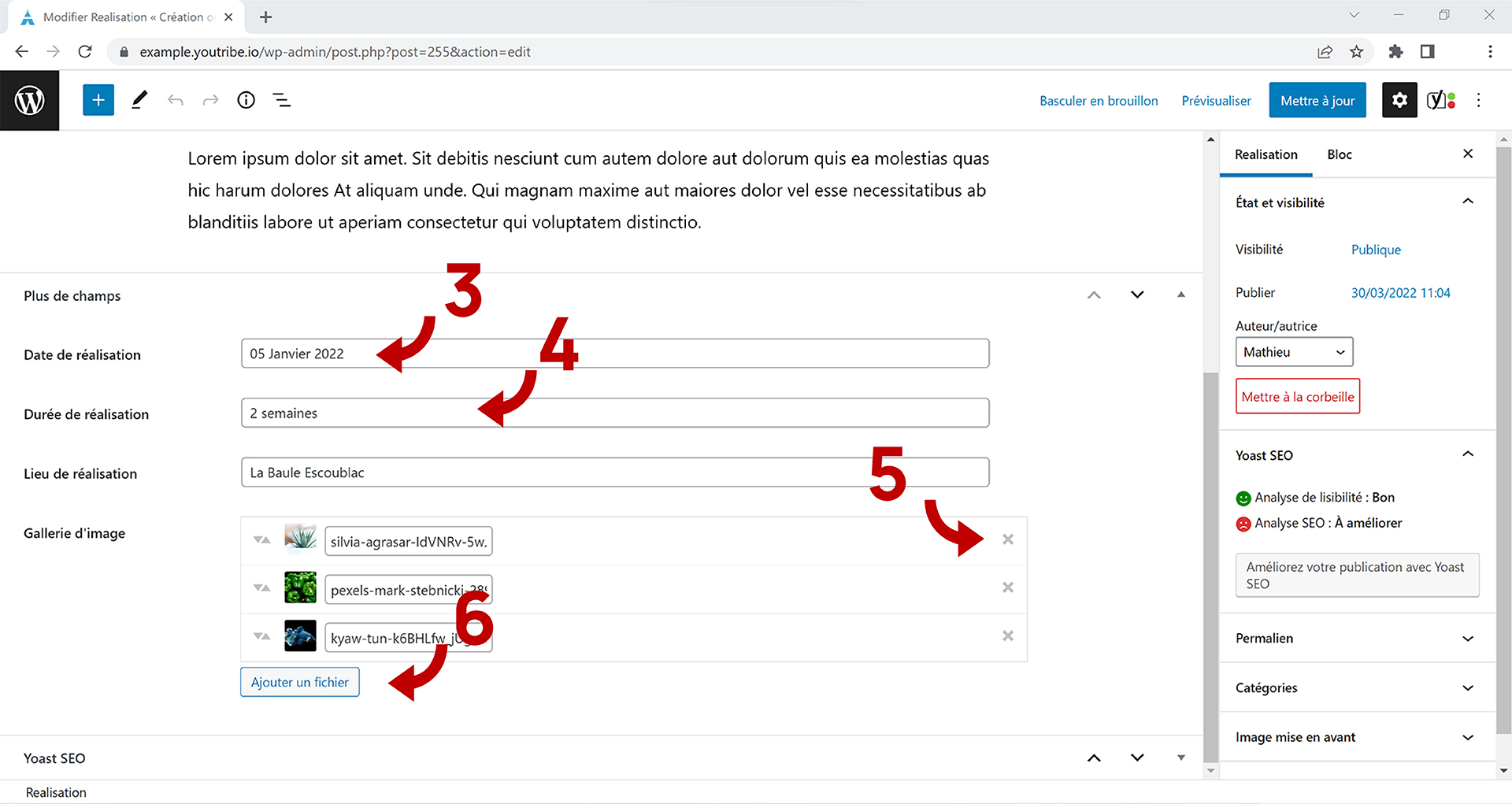Expand the Catégories section
The image size is (1512, 804).
tap(1467, 688)
